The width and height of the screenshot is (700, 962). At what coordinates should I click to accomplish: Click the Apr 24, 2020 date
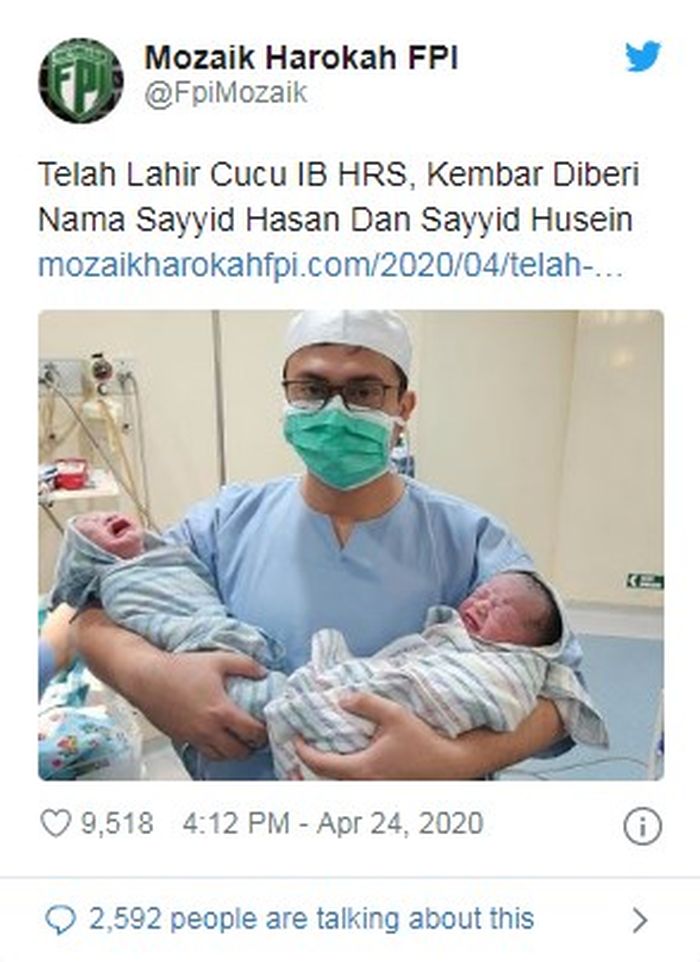(x=400, y=823)
